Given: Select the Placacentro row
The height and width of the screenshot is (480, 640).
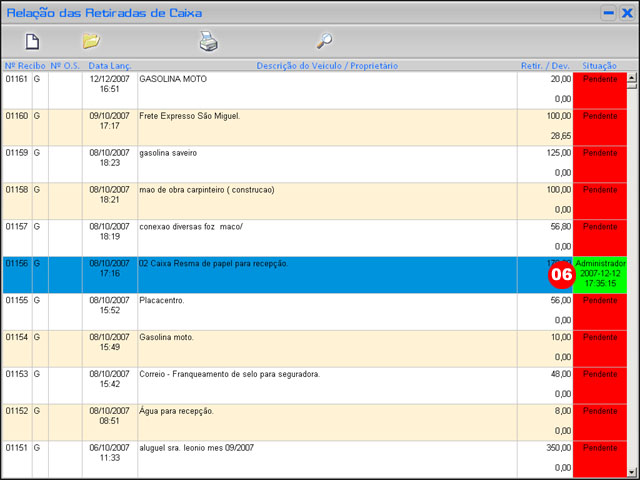Looking at the screenshot, I should coord(300,310).
